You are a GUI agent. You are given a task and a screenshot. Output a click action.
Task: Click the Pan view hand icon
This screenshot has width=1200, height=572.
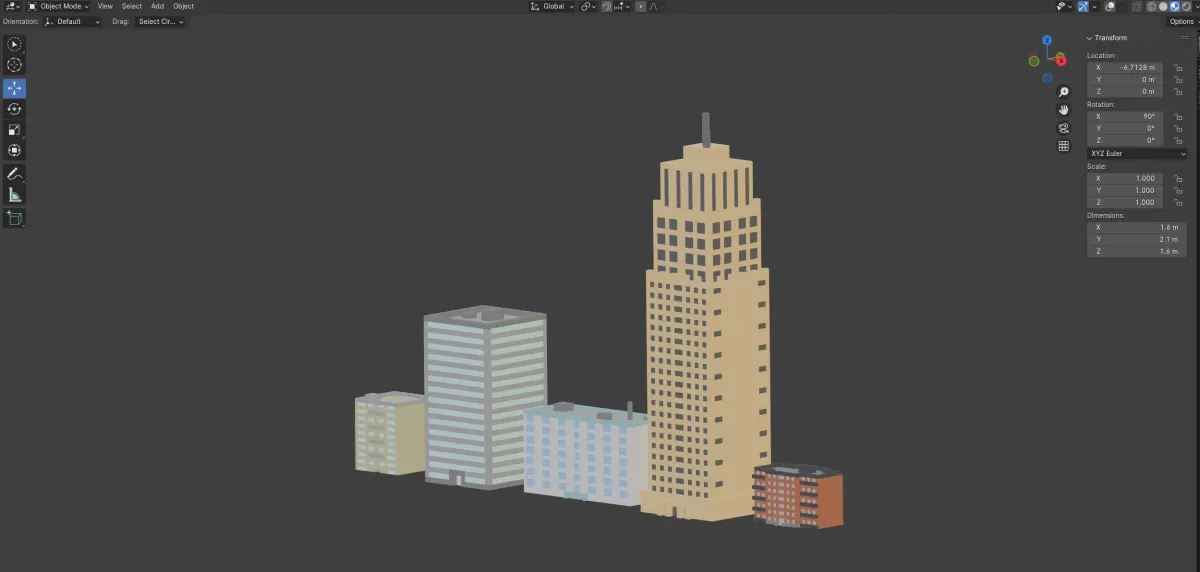point(1064,110)
